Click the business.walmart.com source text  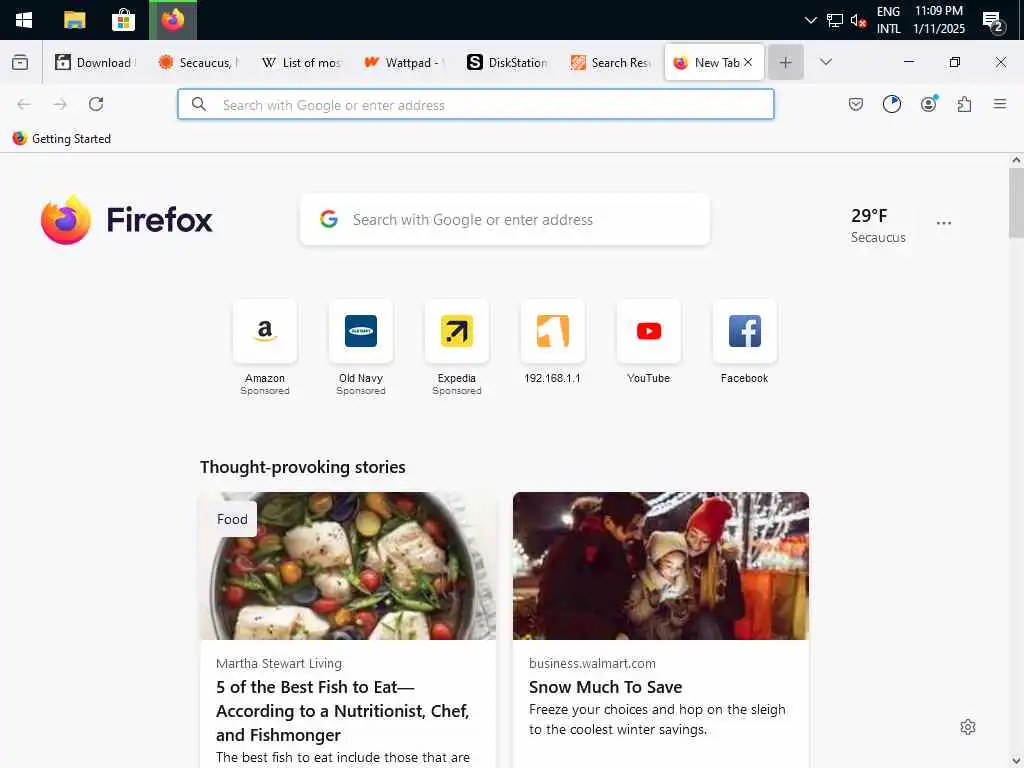(x=592, y=664)
